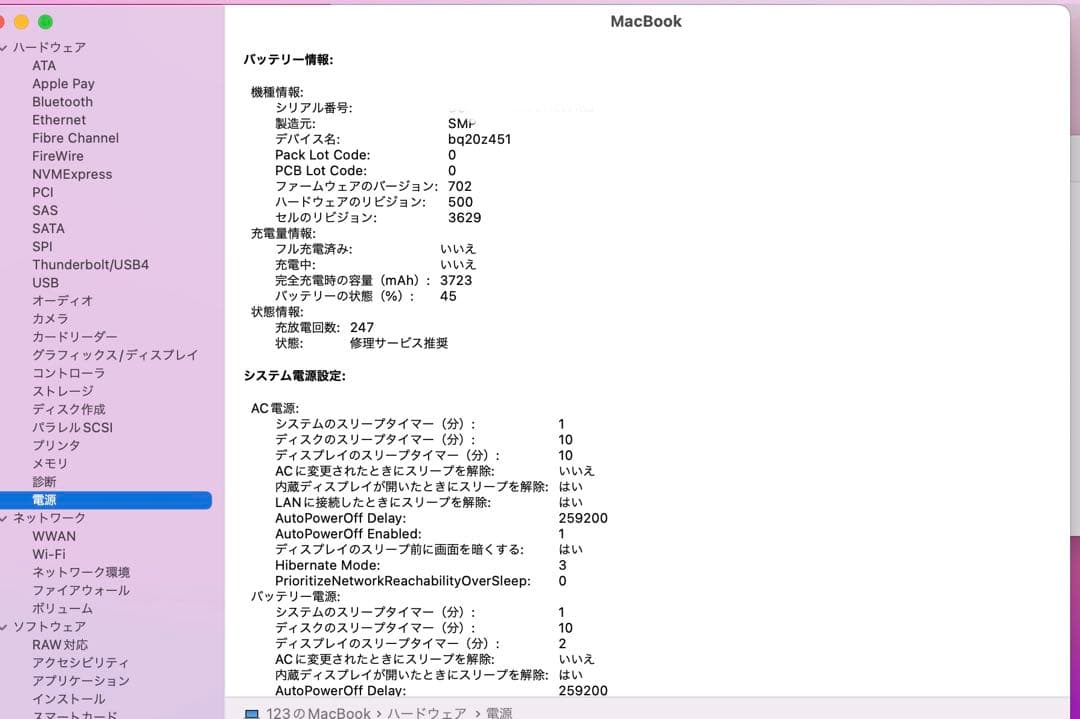Select ネットワーク環境 in the sidebar
Viewport: 1080px width, 719px height.
coord(81,572)
